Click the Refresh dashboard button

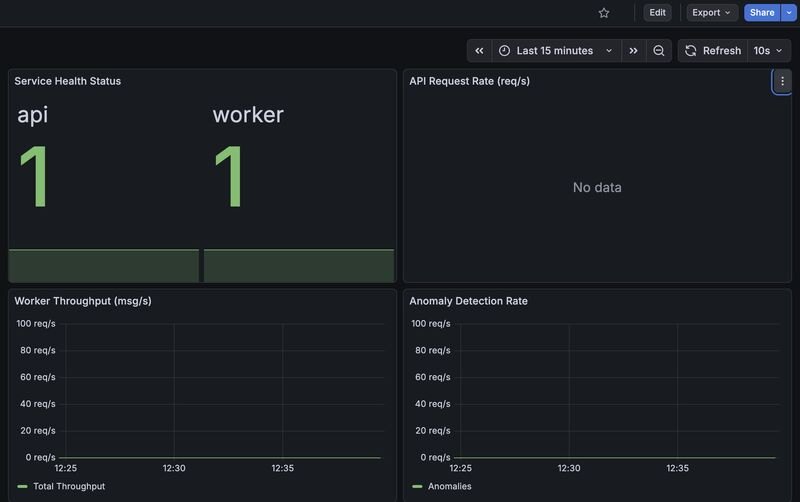point(713,51)
